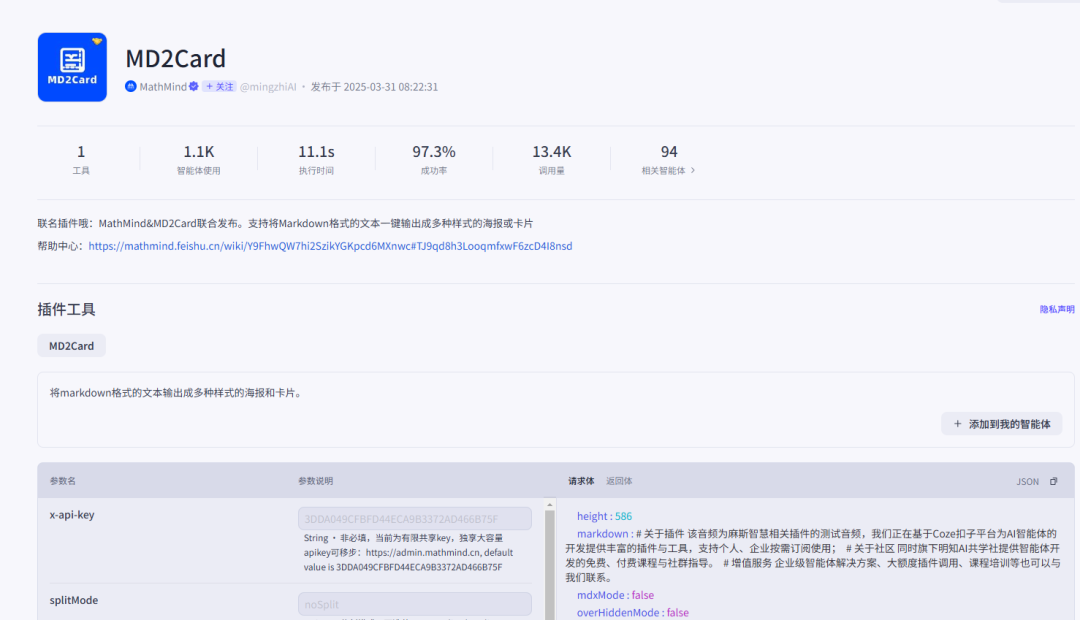Switch to the 请求体 tab
Viewport: 1080px width, 620px height.
click(581, 481)
